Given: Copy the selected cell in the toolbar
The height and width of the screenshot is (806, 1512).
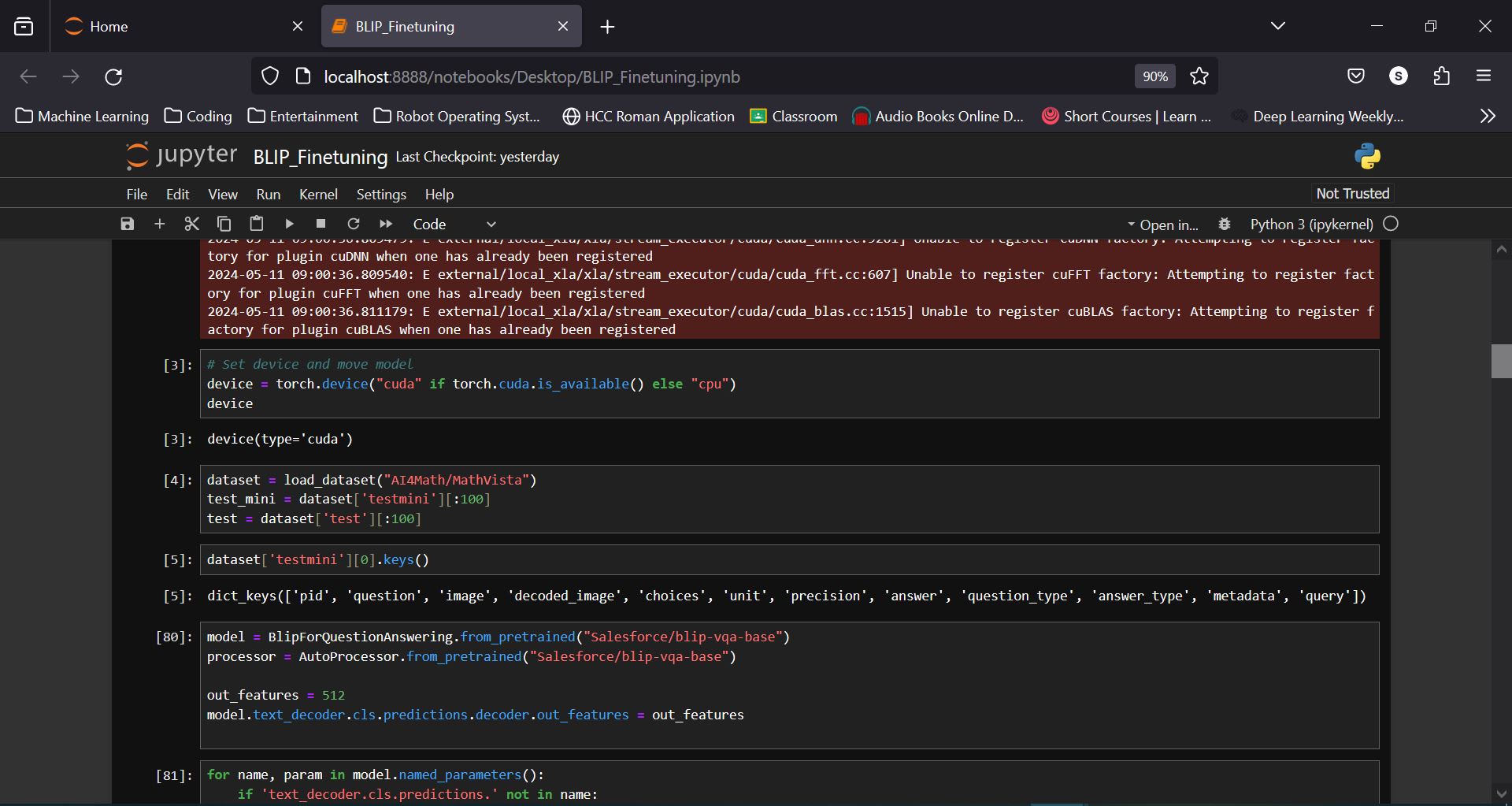Looking at the screenshot, I should tap(224, 224).
